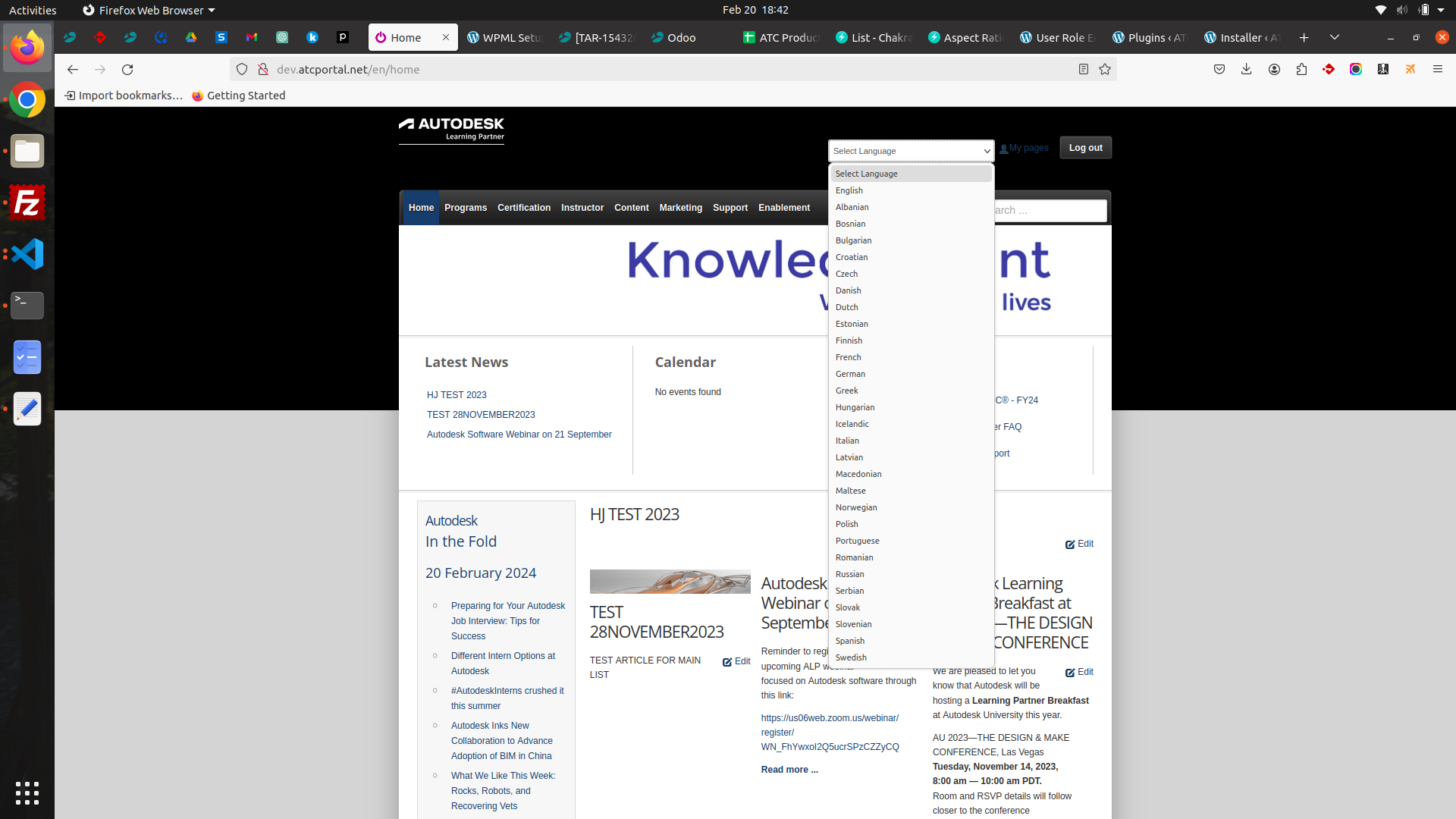Viewport: 1456px width, 819px height.
Task: Open a new browser tab
Action: click(x=1304, y=37)
